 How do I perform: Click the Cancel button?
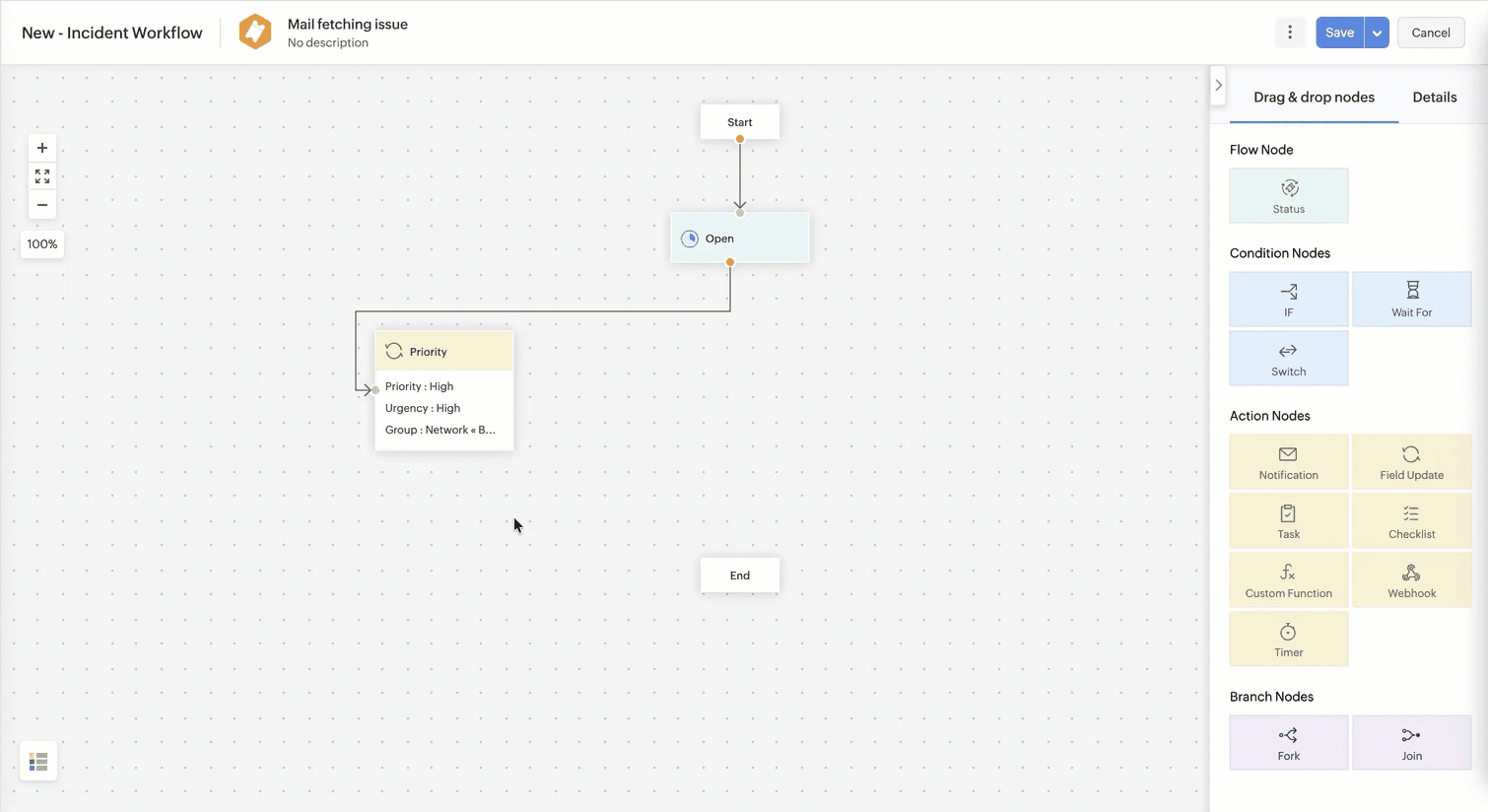point(1431,33)
